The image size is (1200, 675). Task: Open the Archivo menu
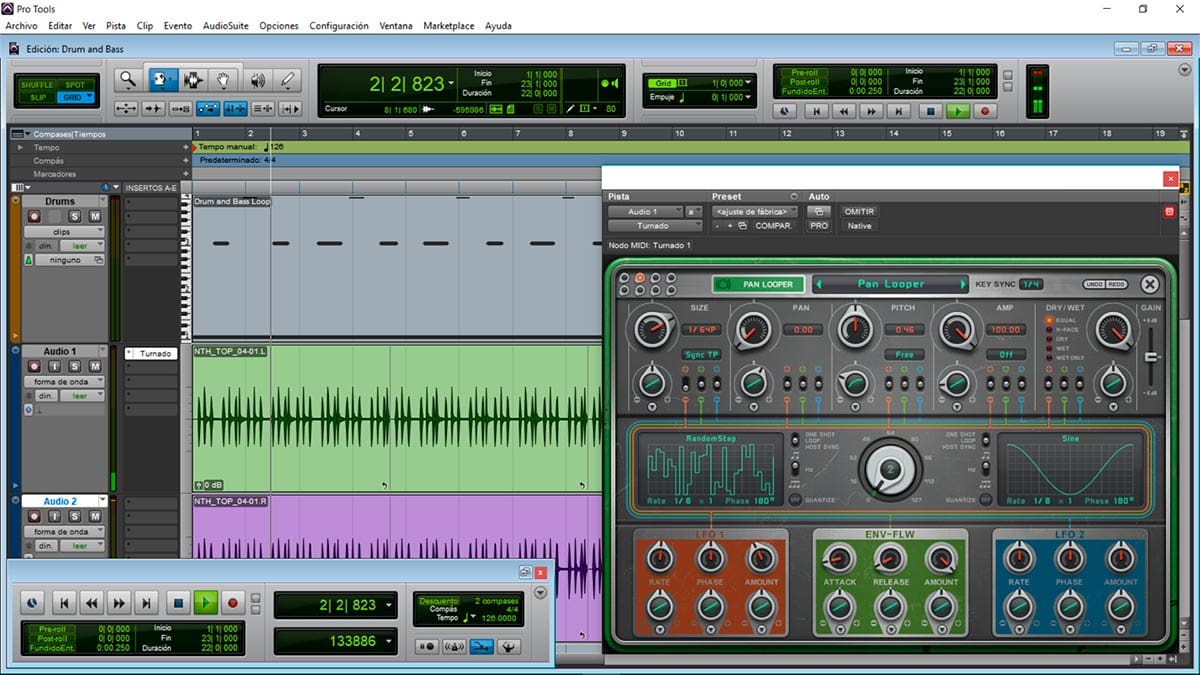tap(21, 26)
